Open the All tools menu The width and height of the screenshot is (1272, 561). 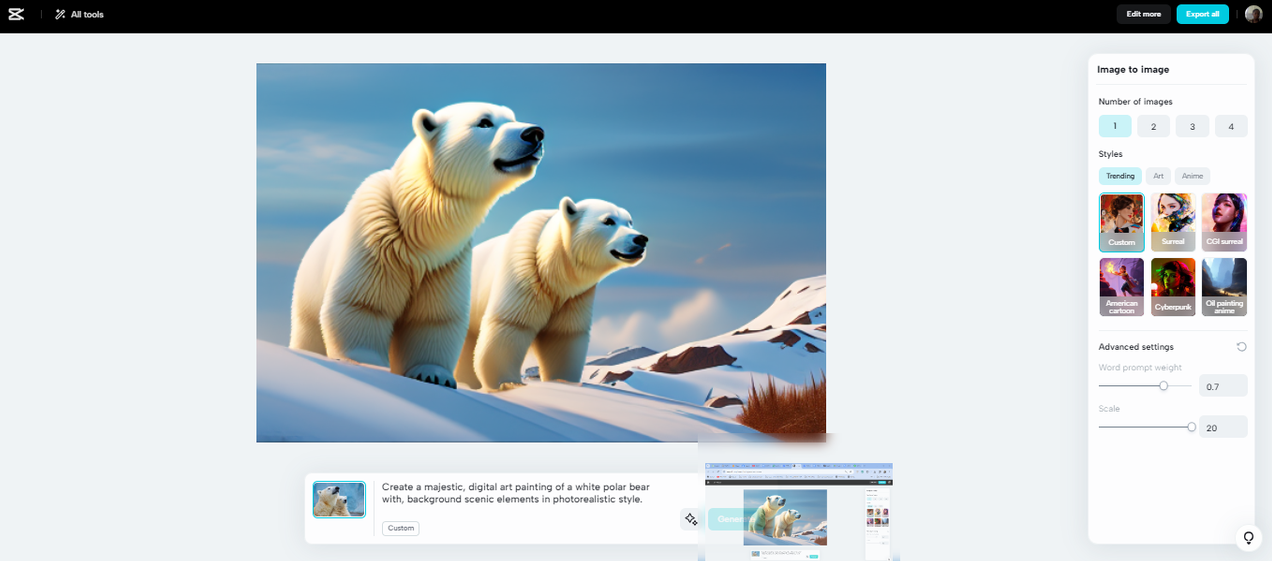79,14
